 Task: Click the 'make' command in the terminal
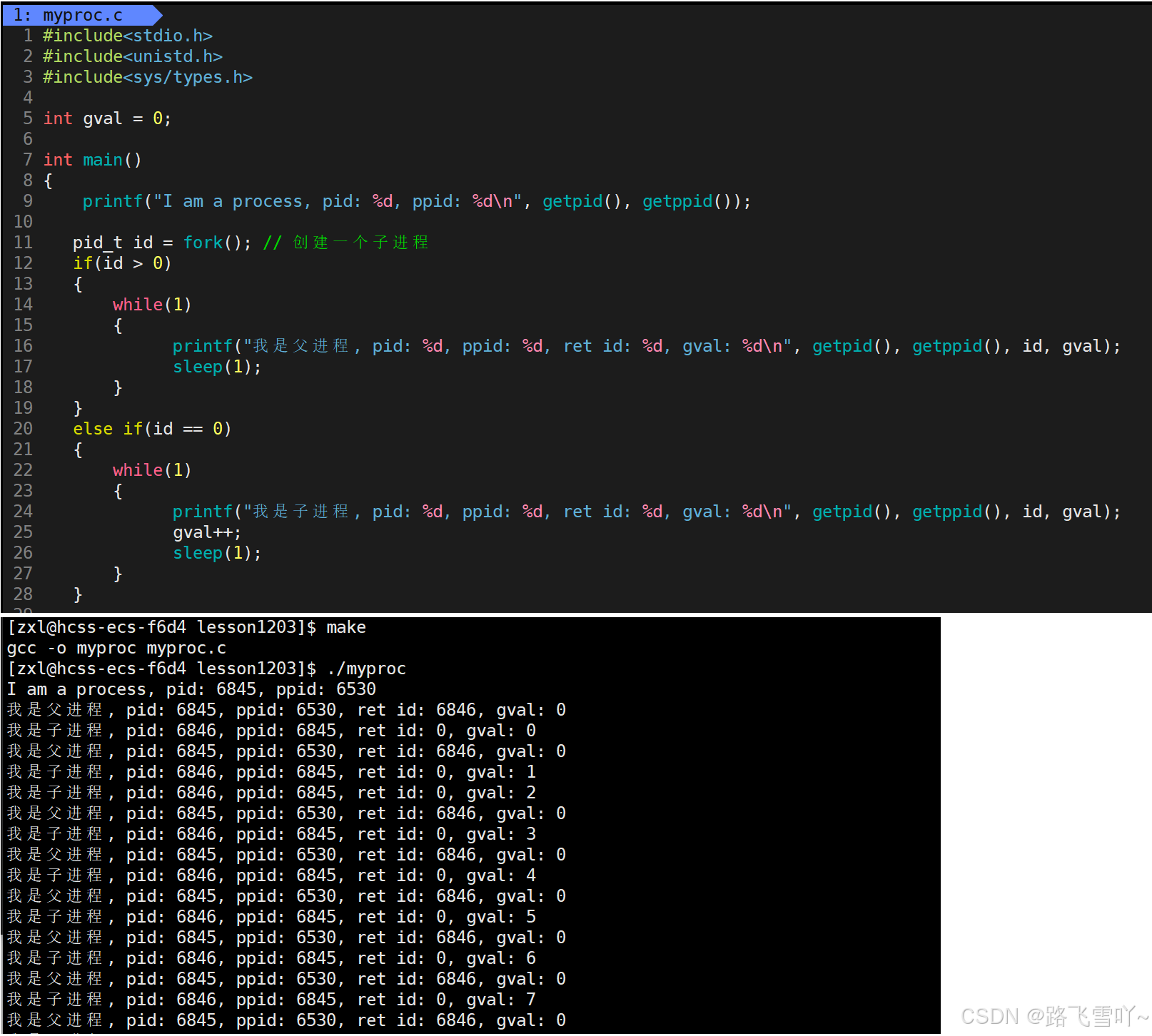(346, 627)
